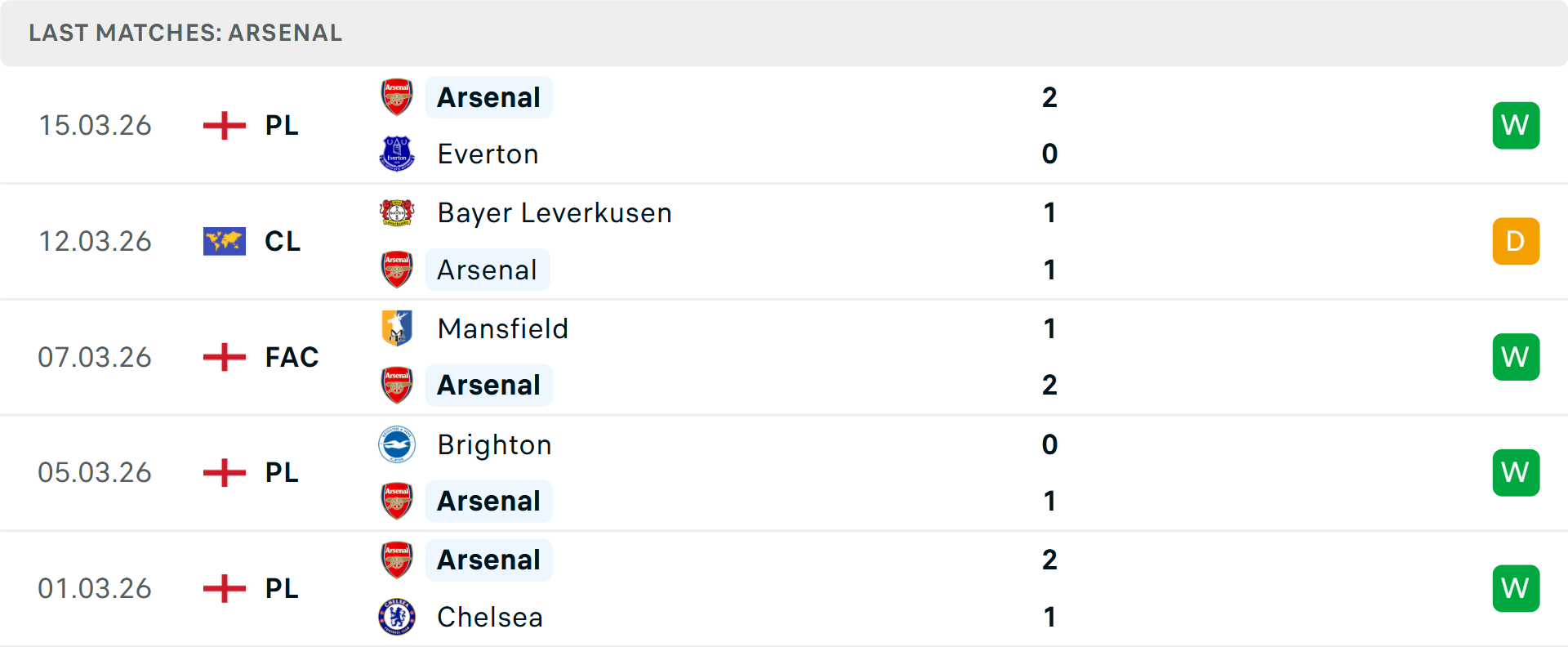Image resolution: width=1568 pixels, height=647 pixels.
Task: Click the Chelsea club crest
Action: click(x=397, y=617)
